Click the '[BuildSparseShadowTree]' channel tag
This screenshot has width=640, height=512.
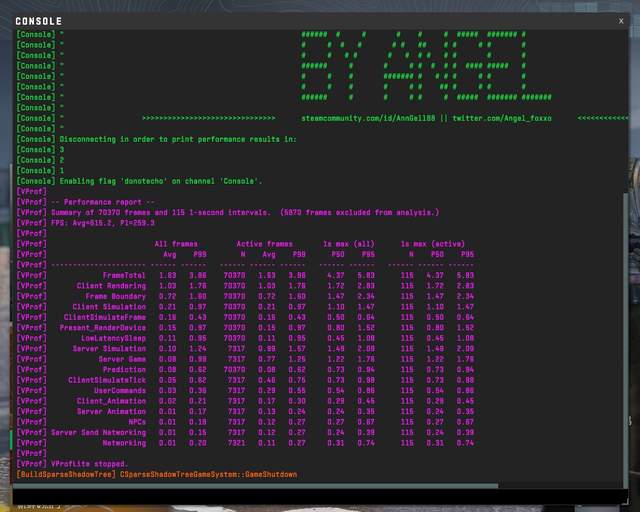point(66,474)
